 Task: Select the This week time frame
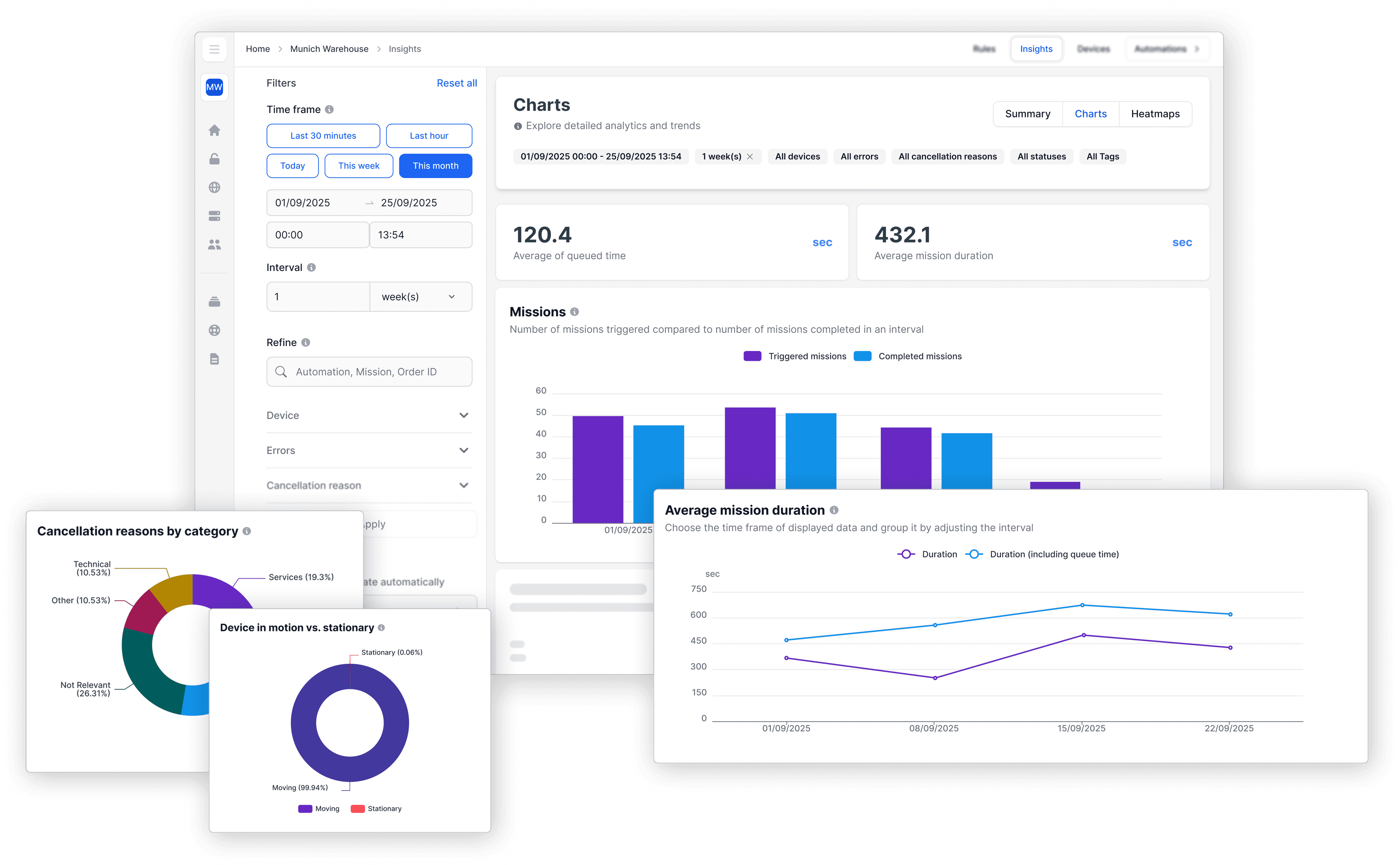tap(359, 166)
